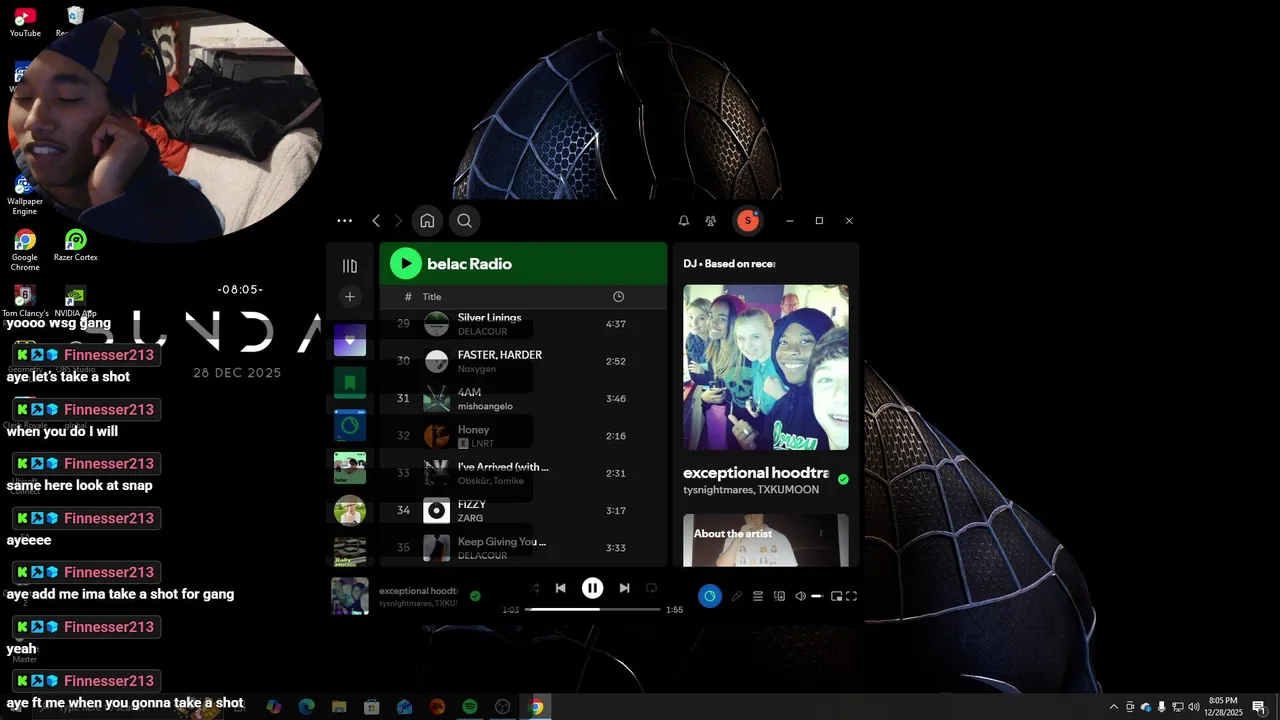Select track FIZZY by ZARG
This screenshot has height=720, width=1280.
click(523, 511)
